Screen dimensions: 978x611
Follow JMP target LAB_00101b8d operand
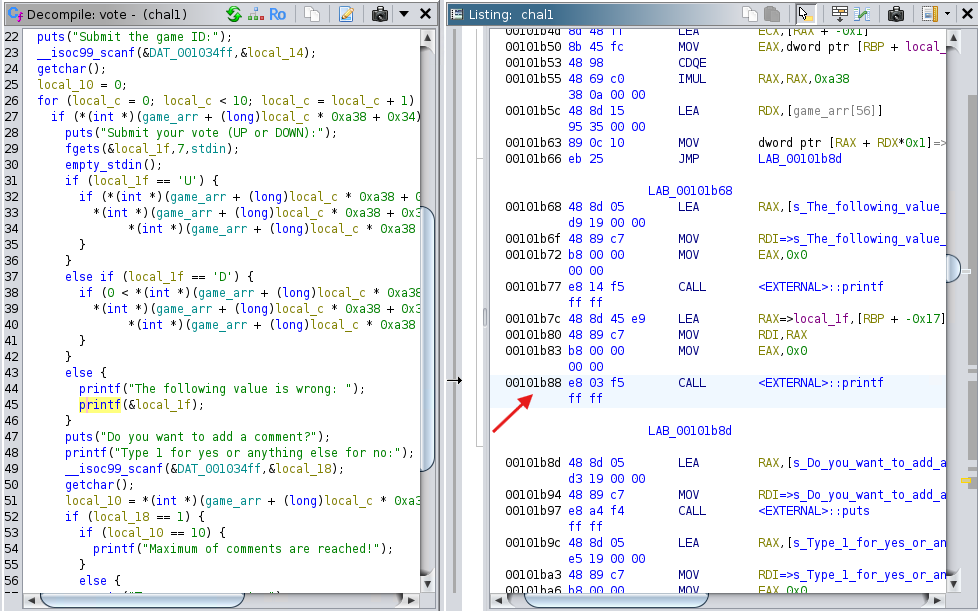pos(800,159)
